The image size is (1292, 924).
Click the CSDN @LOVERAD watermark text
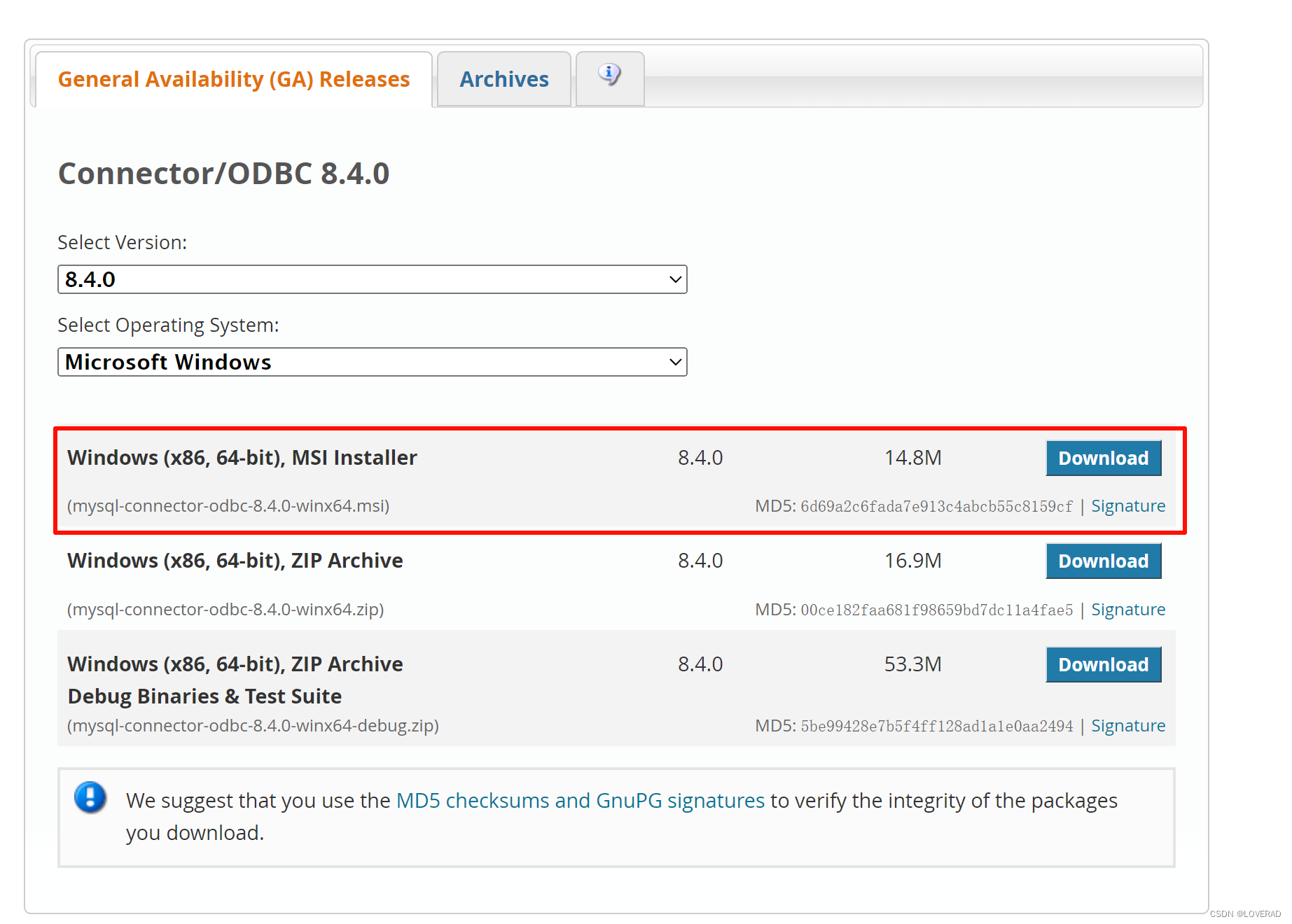1246,913
